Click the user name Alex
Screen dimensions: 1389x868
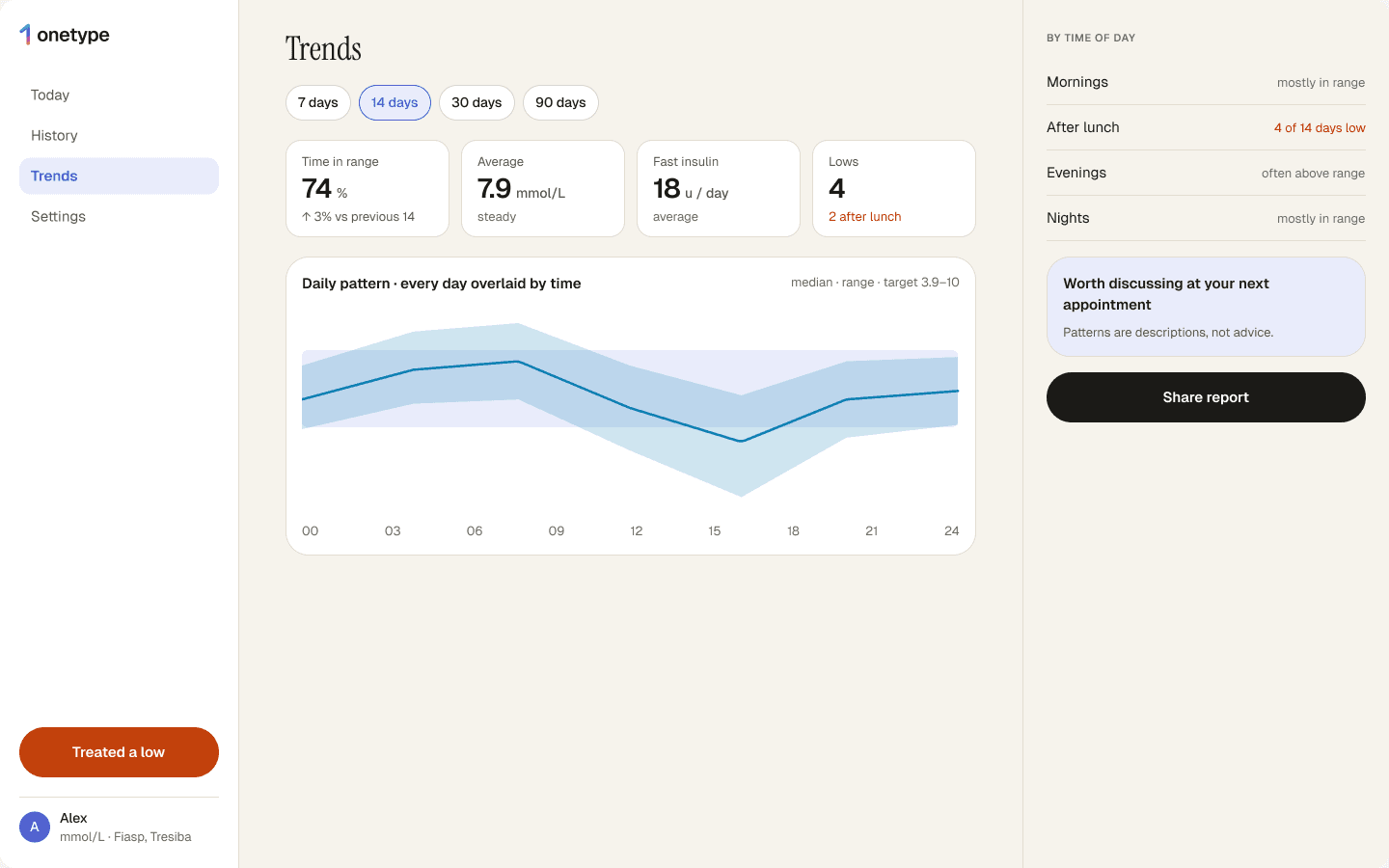pos(73,818)
